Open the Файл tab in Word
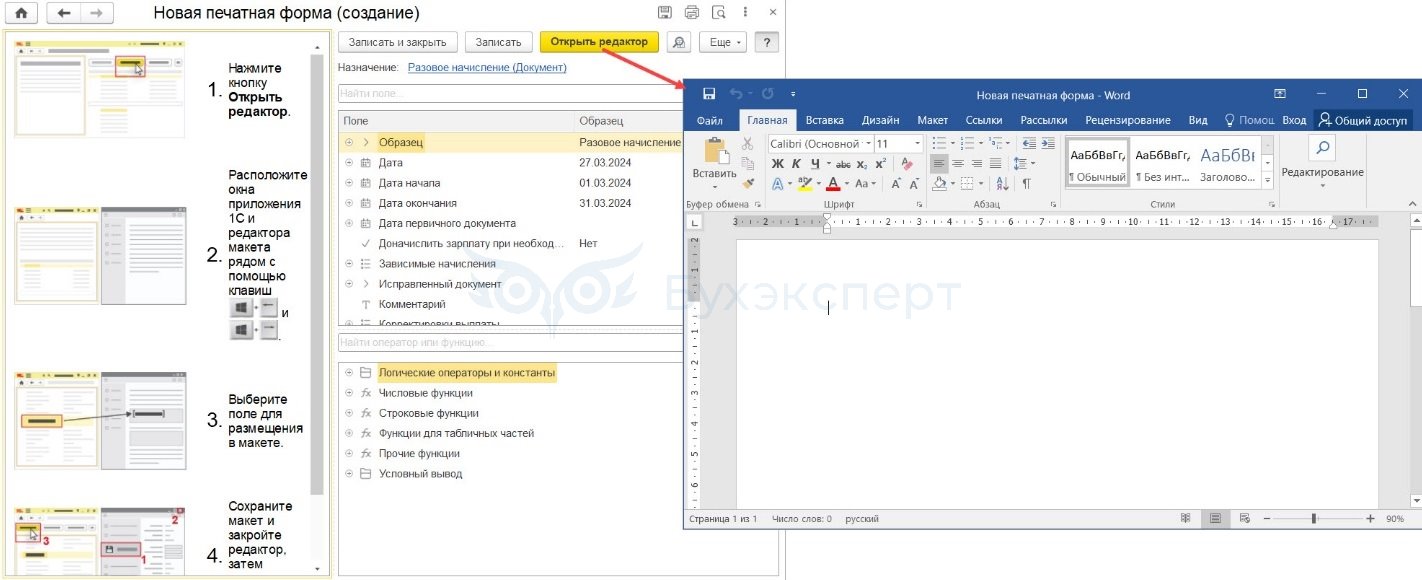The height and width of the screenshot is (580, 1422). click(x=710, y=121)
